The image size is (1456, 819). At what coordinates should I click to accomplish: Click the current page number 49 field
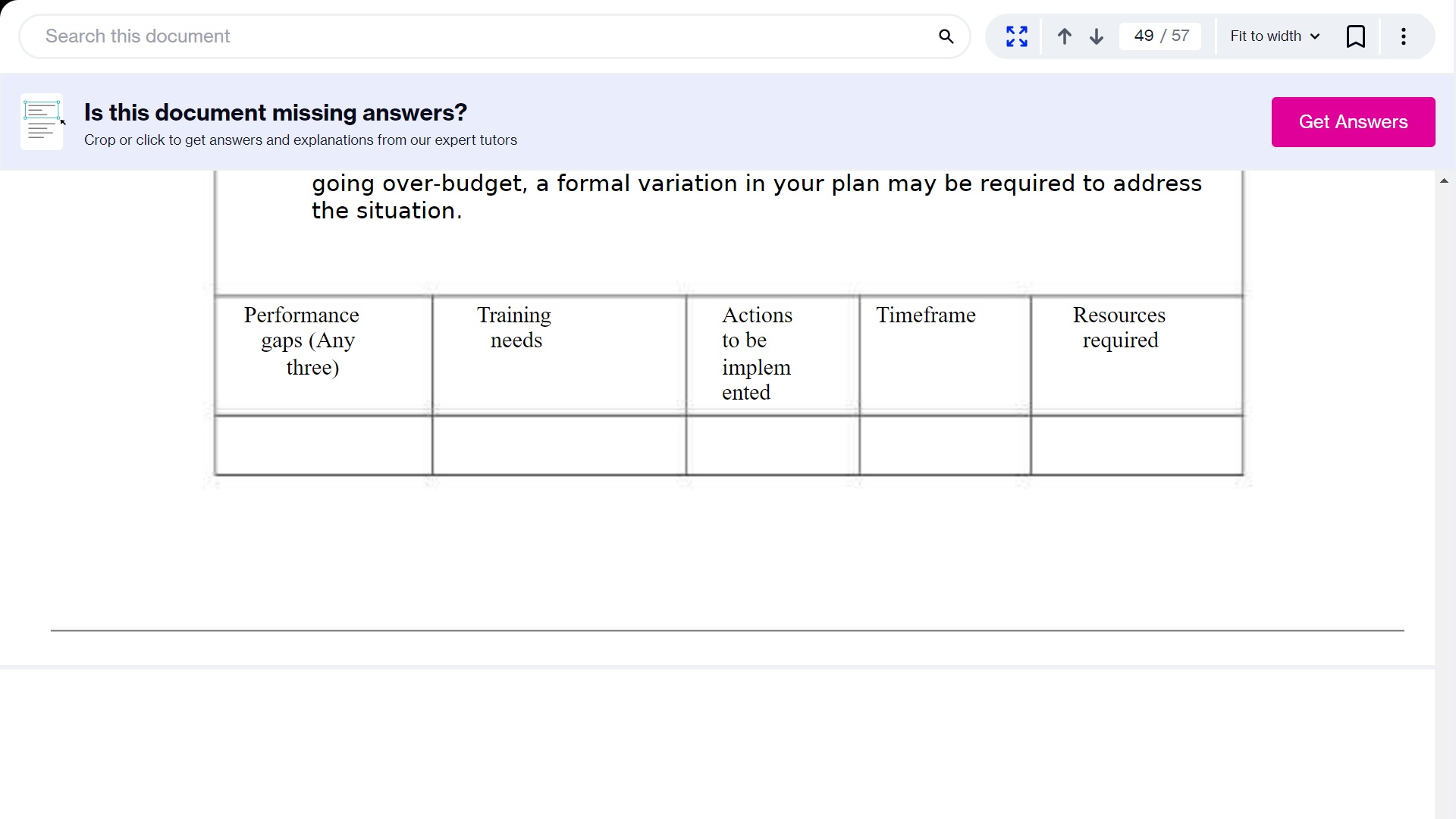pos(1144,36)
